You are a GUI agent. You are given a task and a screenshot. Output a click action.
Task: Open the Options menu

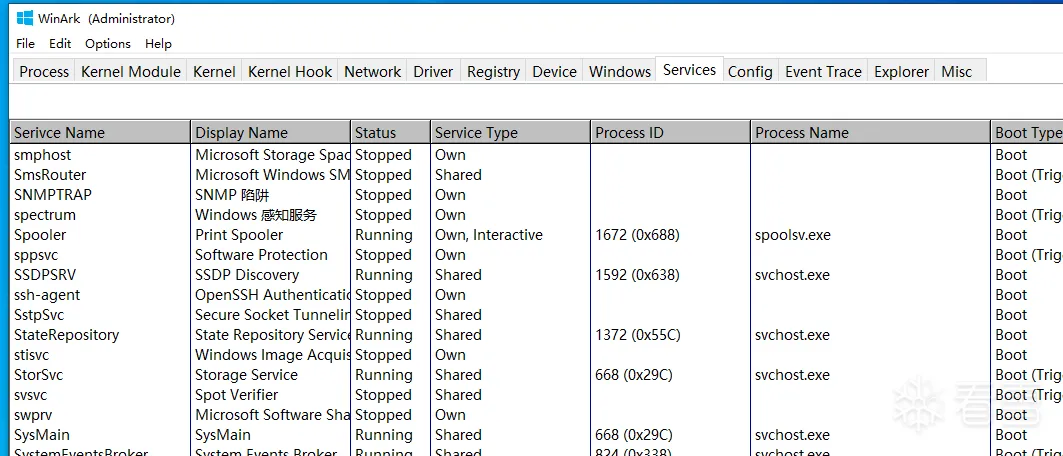click(108, 44)
